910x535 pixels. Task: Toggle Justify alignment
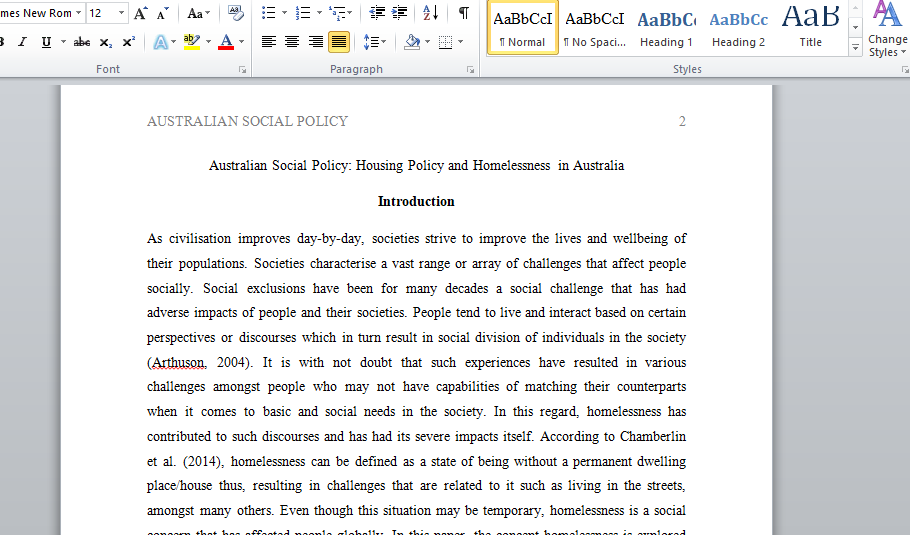click(339, 42)
